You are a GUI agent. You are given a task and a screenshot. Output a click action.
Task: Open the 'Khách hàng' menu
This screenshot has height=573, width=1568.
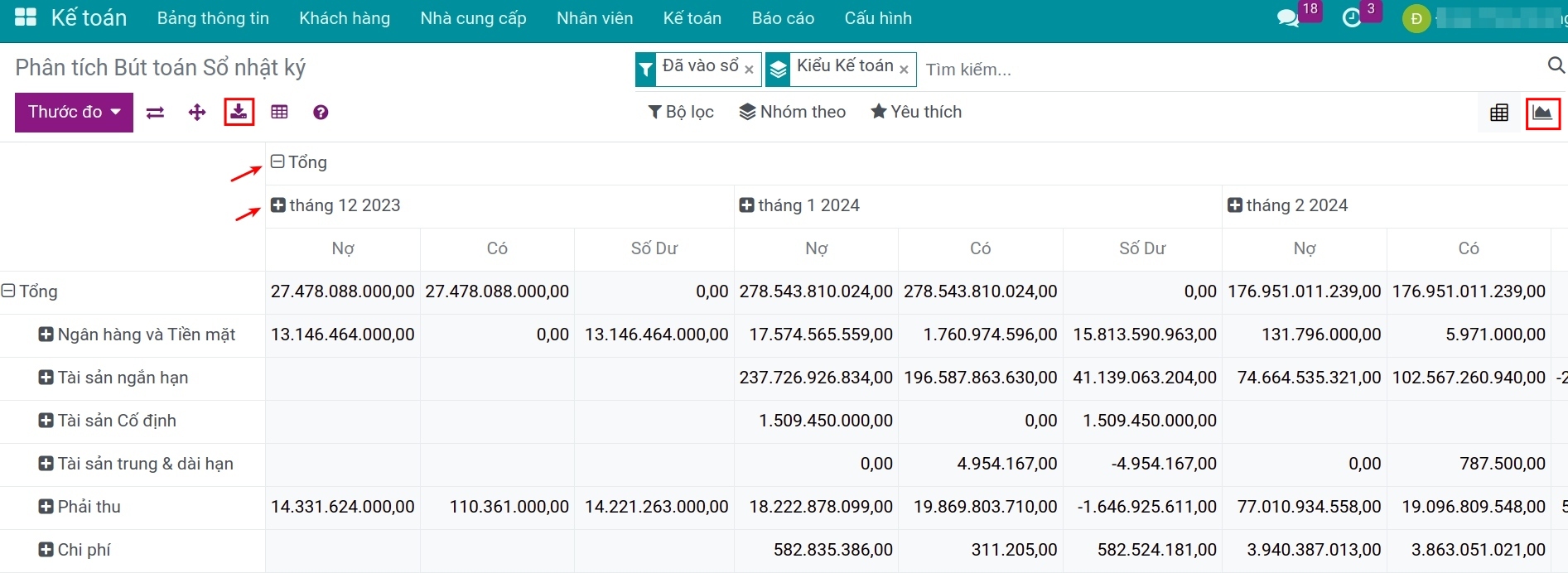pos(345,18)
